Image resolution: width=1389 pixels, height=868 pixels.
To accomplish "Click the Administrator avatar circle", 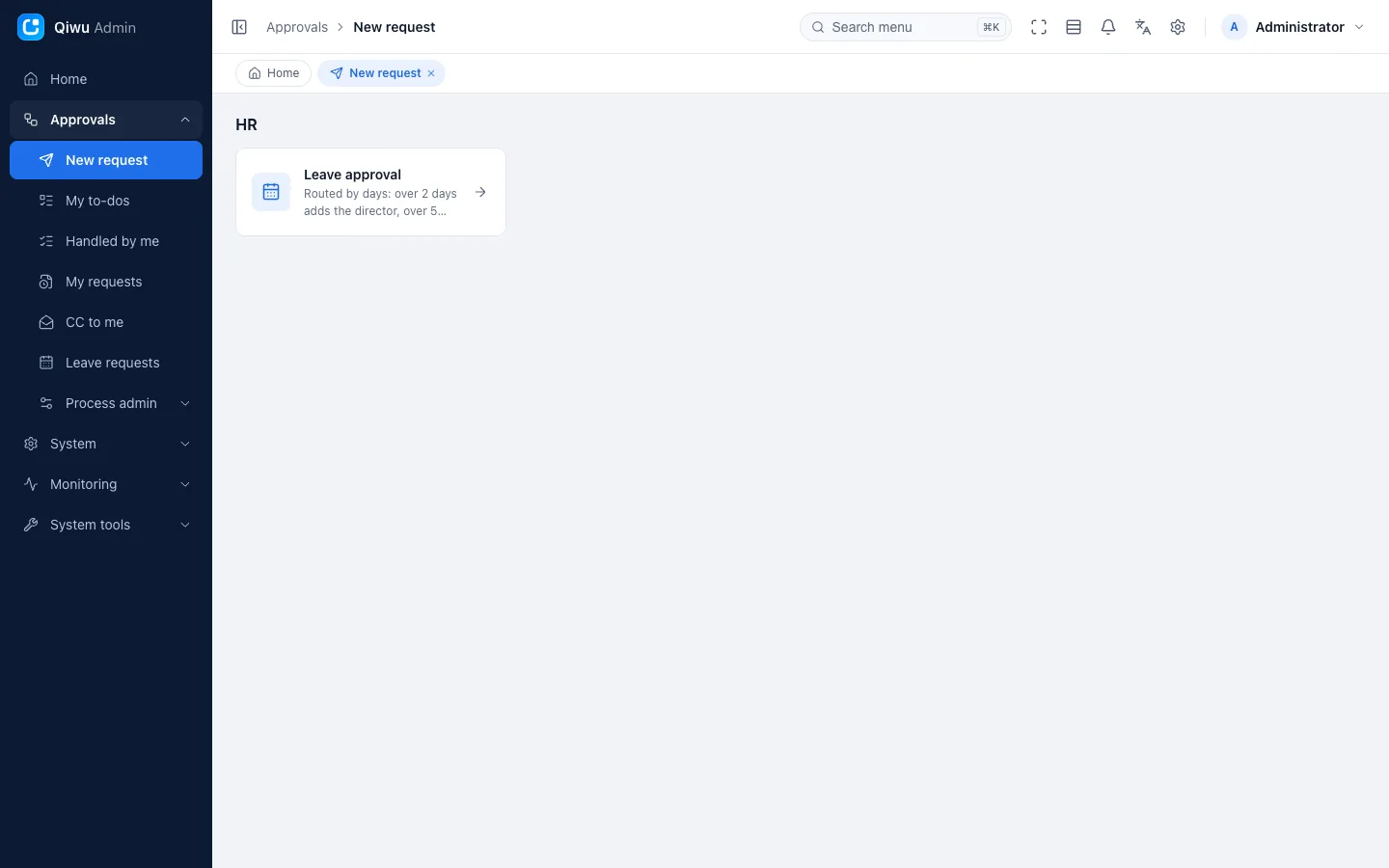I will 1234,27.
